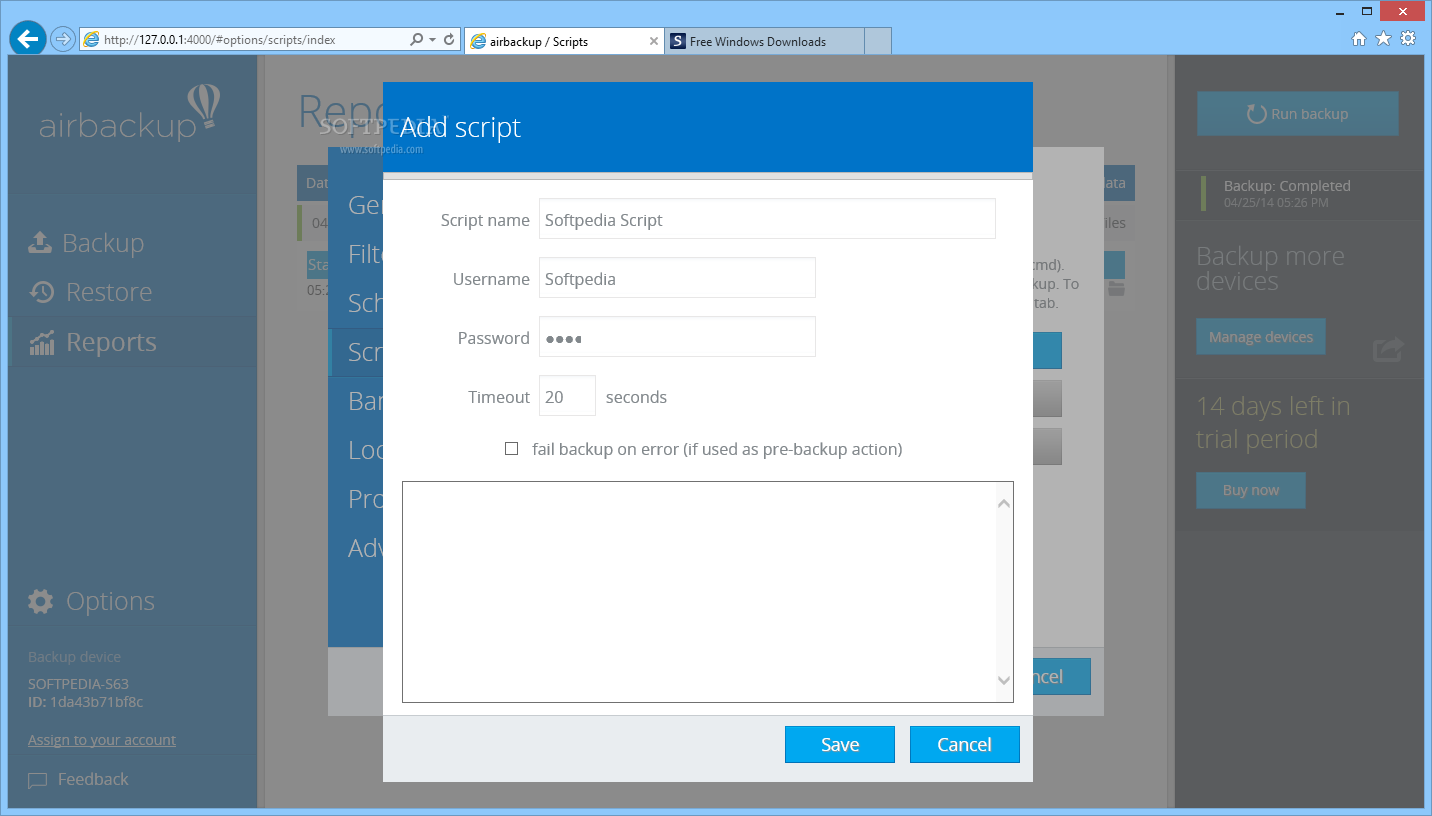Refresh the page with the reload icon

pyautogui.click(x=449, y=40)
